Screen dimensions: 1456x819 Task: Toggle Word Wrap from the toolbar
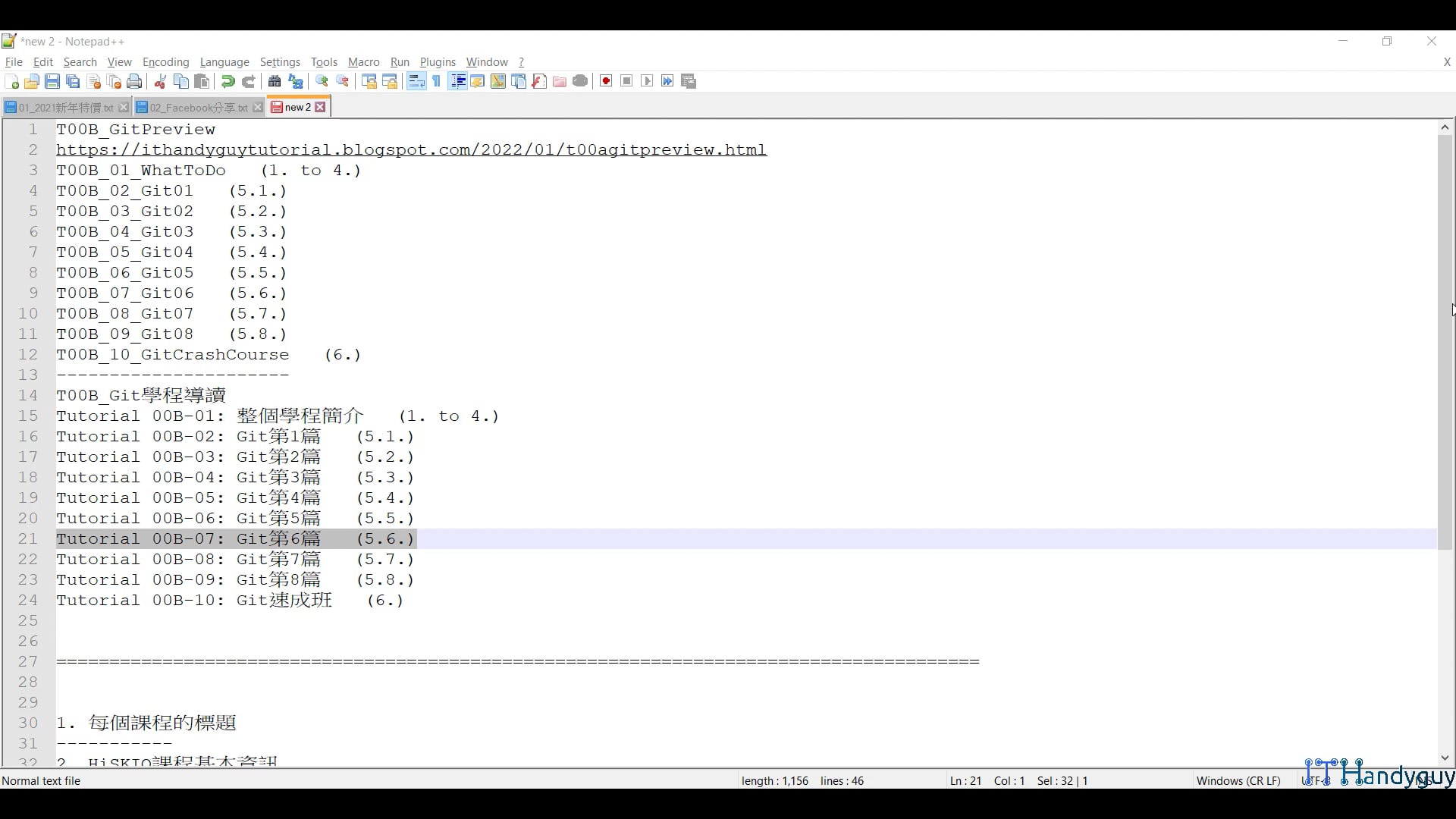(416, 81)
